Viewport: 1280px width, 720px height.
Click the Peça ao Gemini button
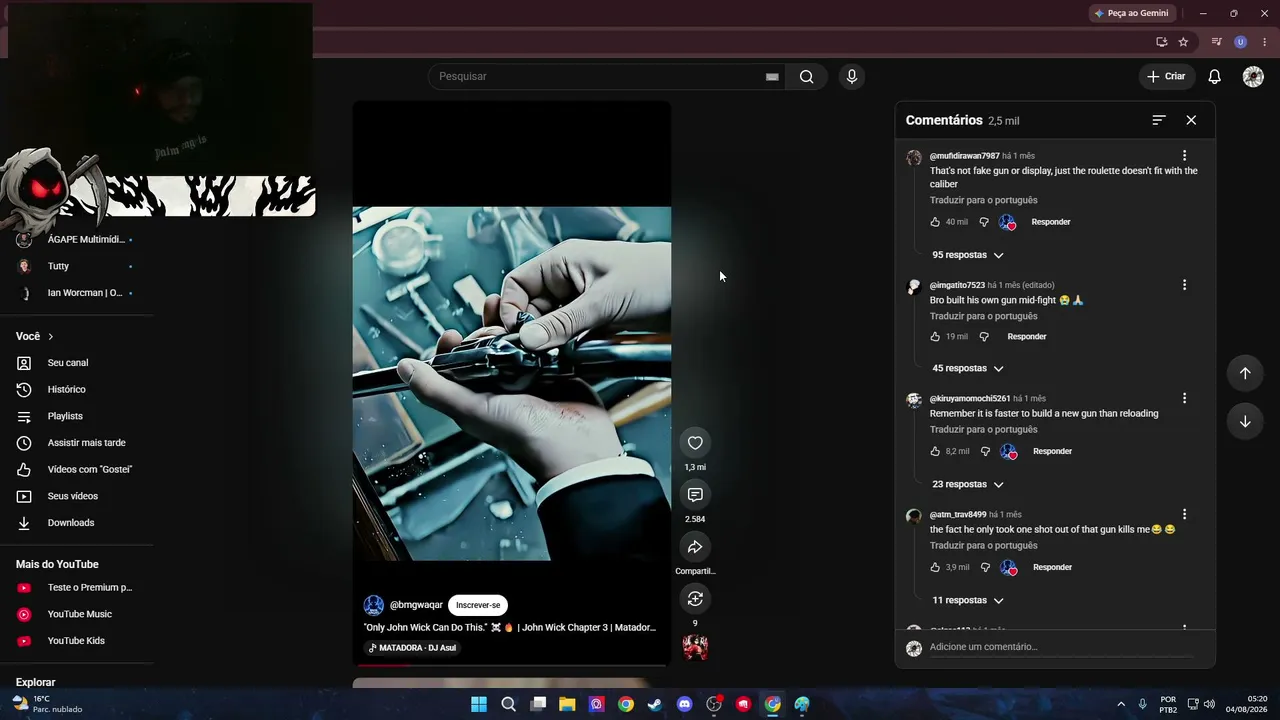(x=1132, y=13)
